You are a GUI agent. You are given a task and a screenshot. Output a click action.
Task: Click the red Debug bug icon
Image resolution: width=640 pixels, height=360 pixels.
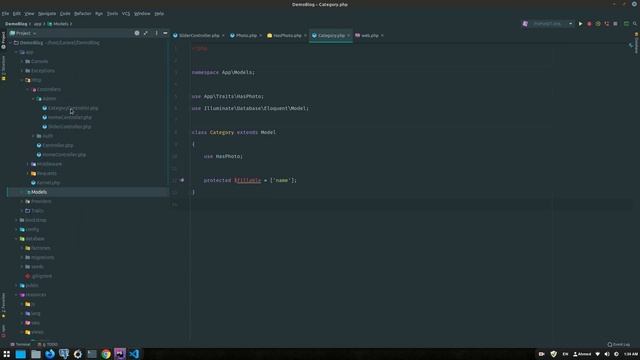pyautogui.click(x=589, y=24)
